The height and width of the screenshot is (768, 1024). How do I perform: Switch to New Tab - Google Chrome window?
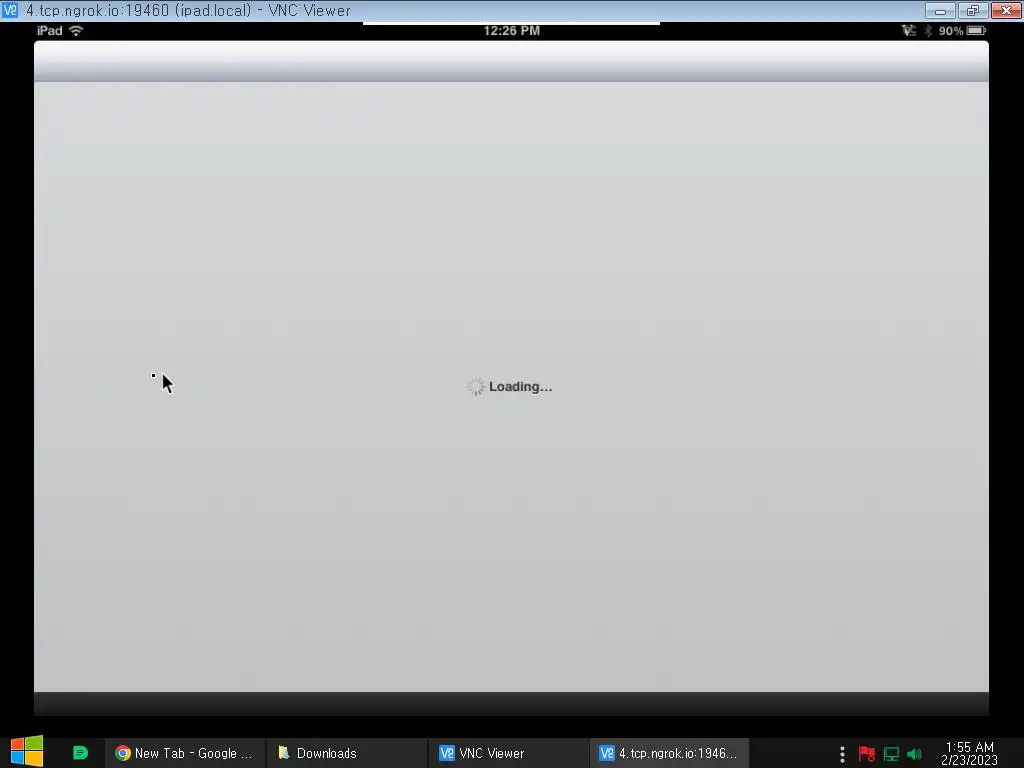tap(184, 753)
